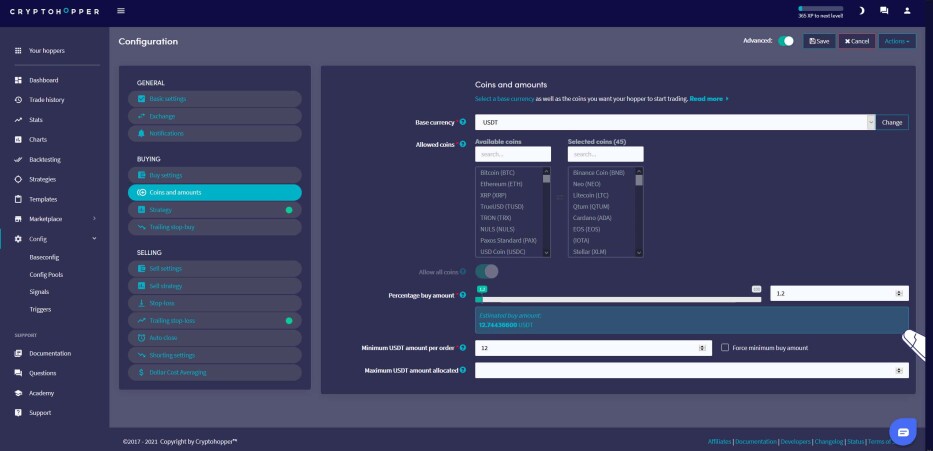Open Notifications settings section
The width and height of the screenshot is (933, 451).
pyautogui.click(x=215, y=133)
